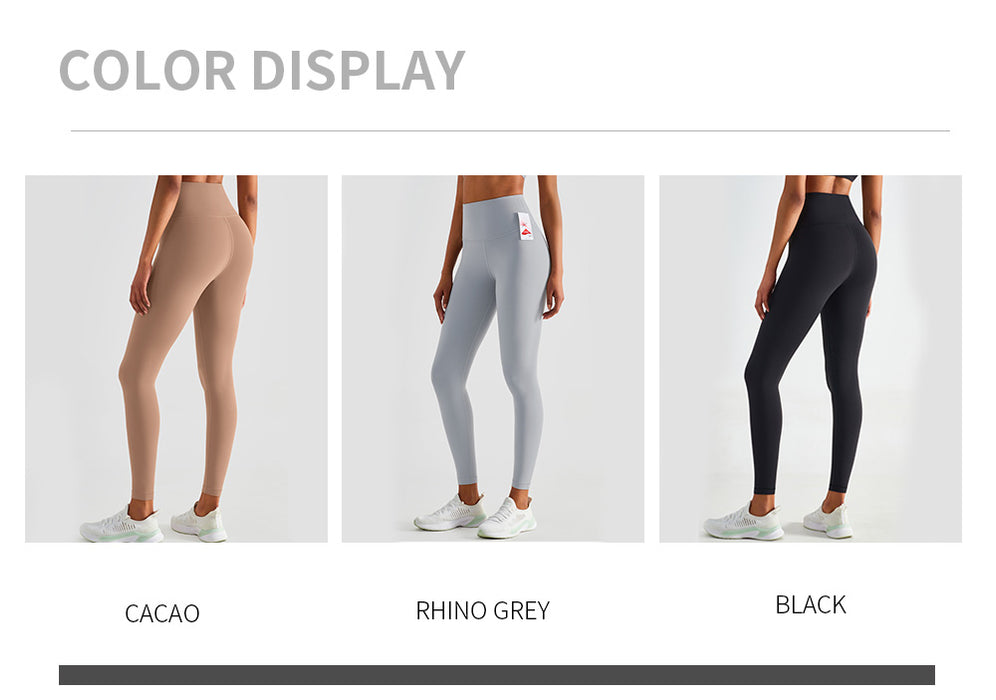
Task: Click the thin divider line under heading
Action: click(x=510, y=131)
